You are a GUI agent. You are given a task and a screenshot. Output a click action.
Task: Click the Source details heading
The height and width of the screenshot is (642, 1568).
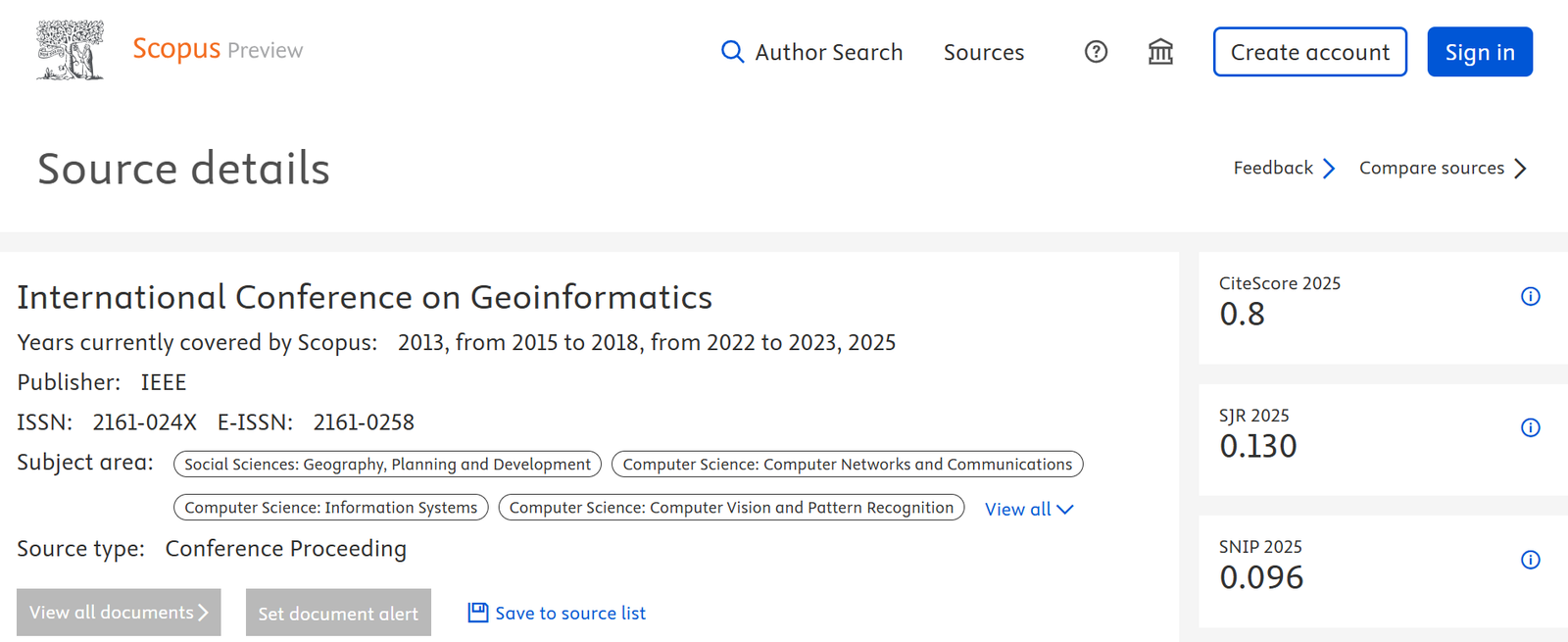pos(183,169)
